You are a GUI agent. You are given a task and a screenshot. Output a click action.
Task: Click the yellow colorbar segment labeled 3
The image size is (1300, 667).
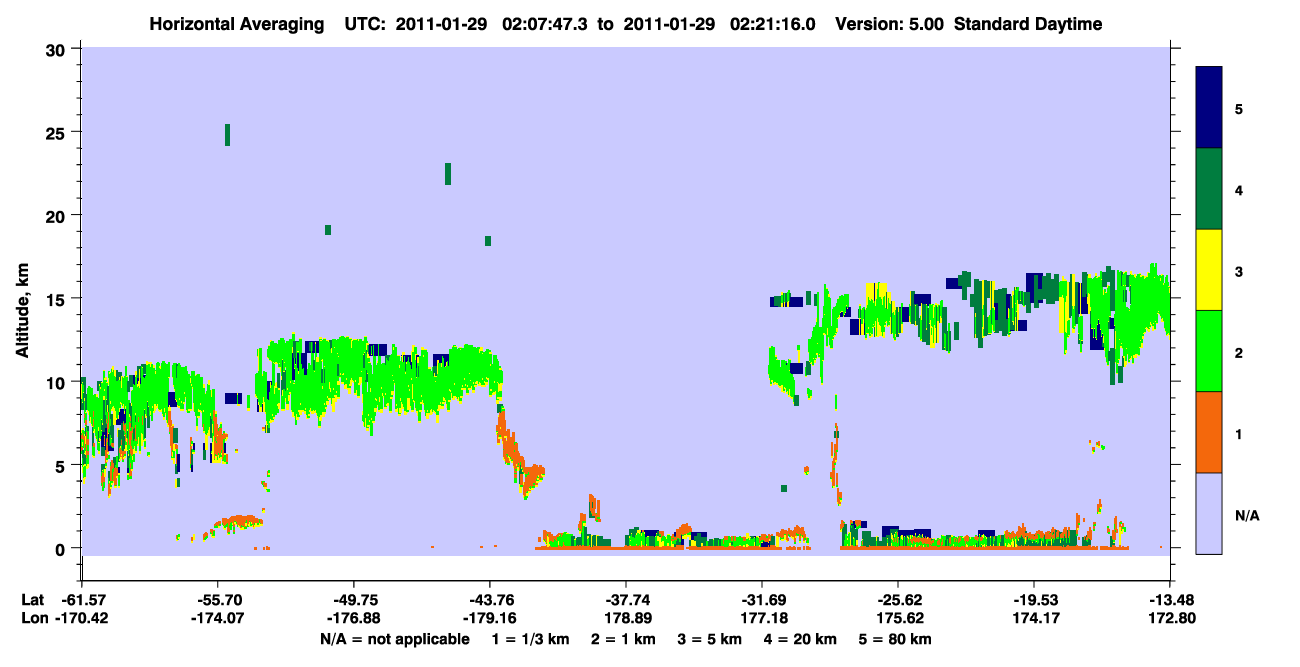click(x=1209, y=269)
